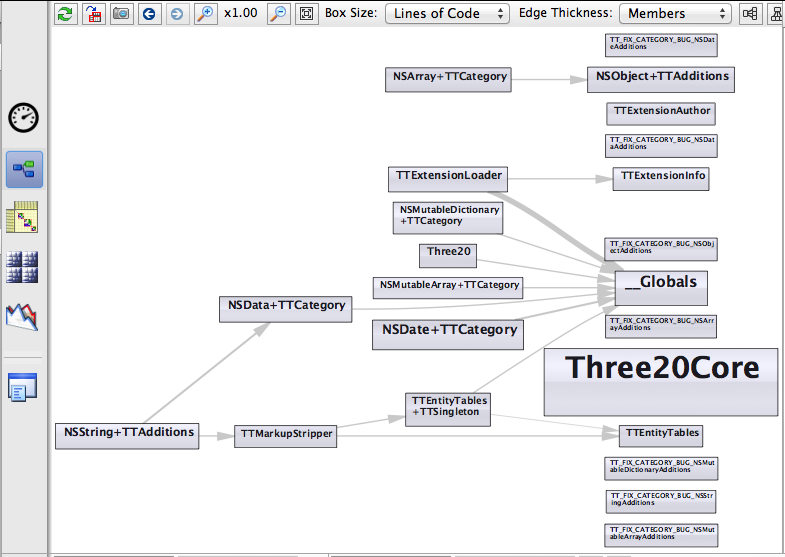Select the __Globals node
Viewport: 785px width, 557px height.
tap(661, 288)
